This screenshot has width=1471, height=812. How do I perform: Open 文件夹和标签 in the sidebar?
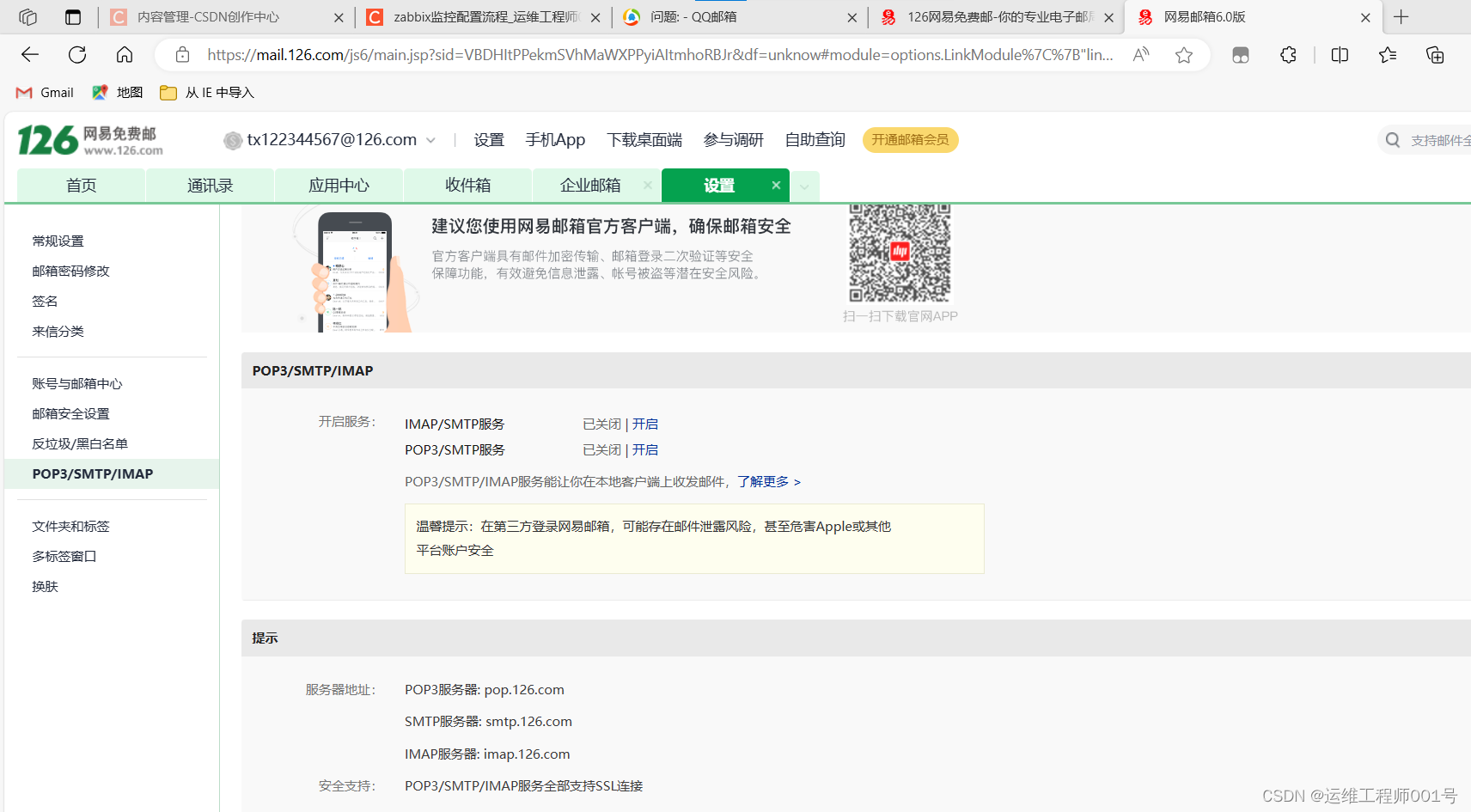71,527
